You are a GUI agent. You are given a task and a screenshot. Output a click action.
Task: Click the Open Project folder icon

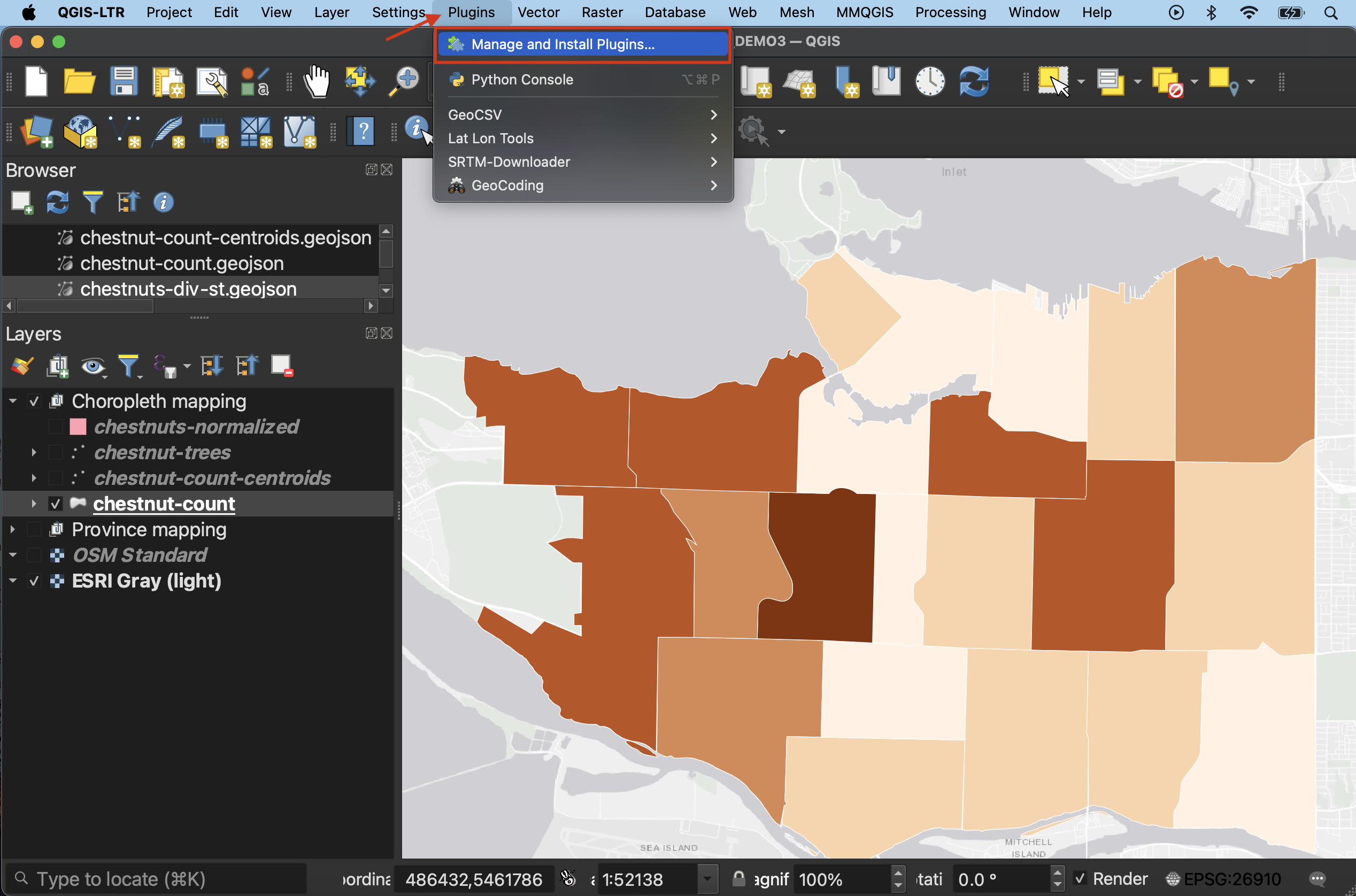point(79,81)
